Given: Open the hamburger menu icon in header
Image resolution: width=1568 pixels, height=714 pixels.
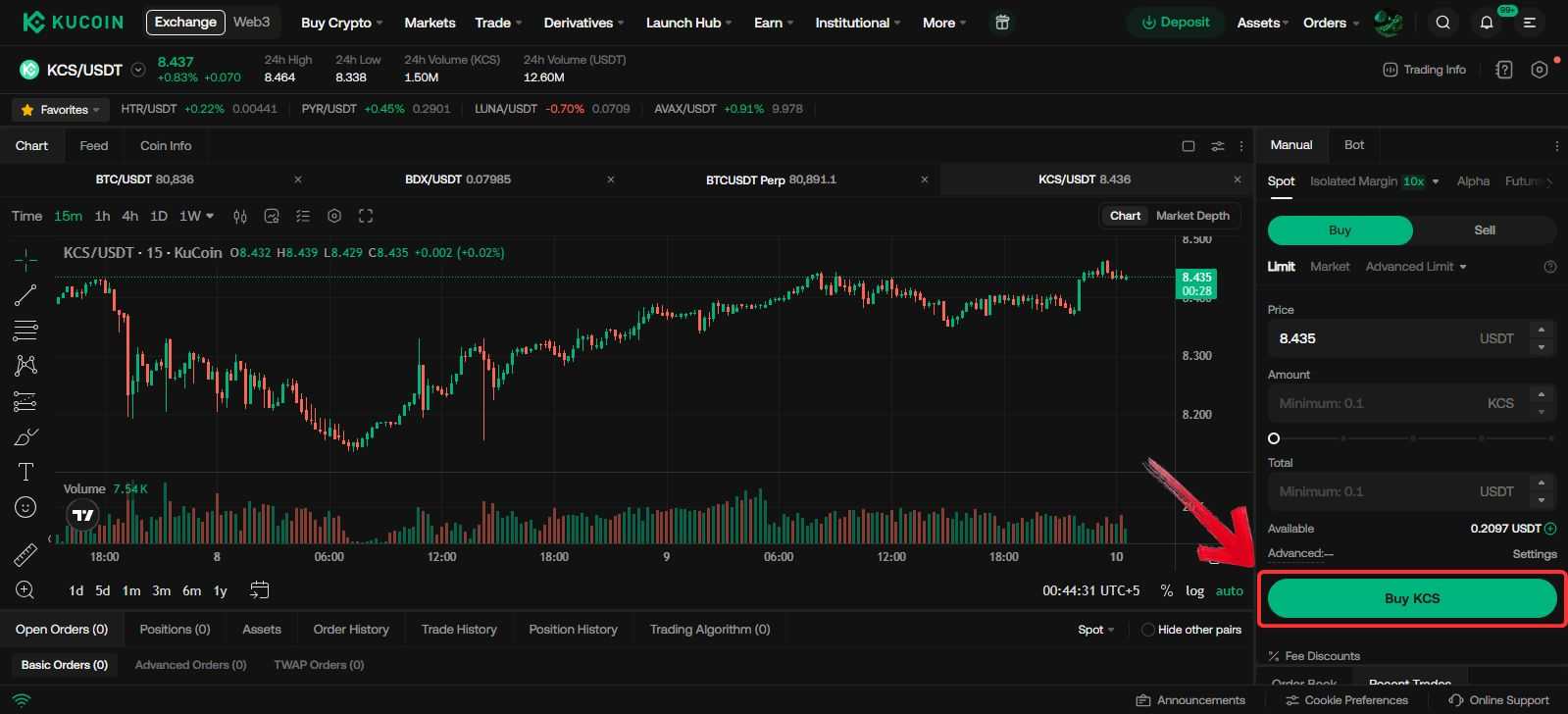Looking at the screenshot, I should point(1530,23).
